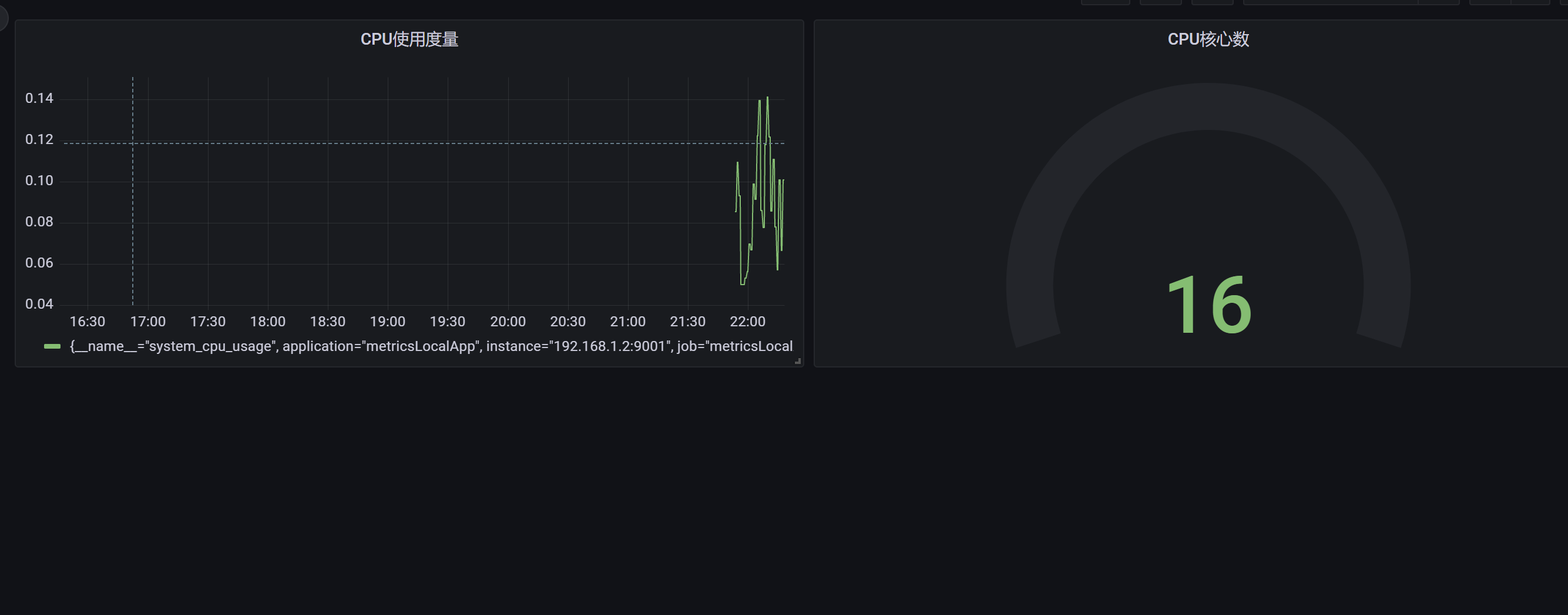The height and width of the screenshot is (615, 1568).
Task: Select the system_cpu_usage legend series label
Action: pos(431,346)
